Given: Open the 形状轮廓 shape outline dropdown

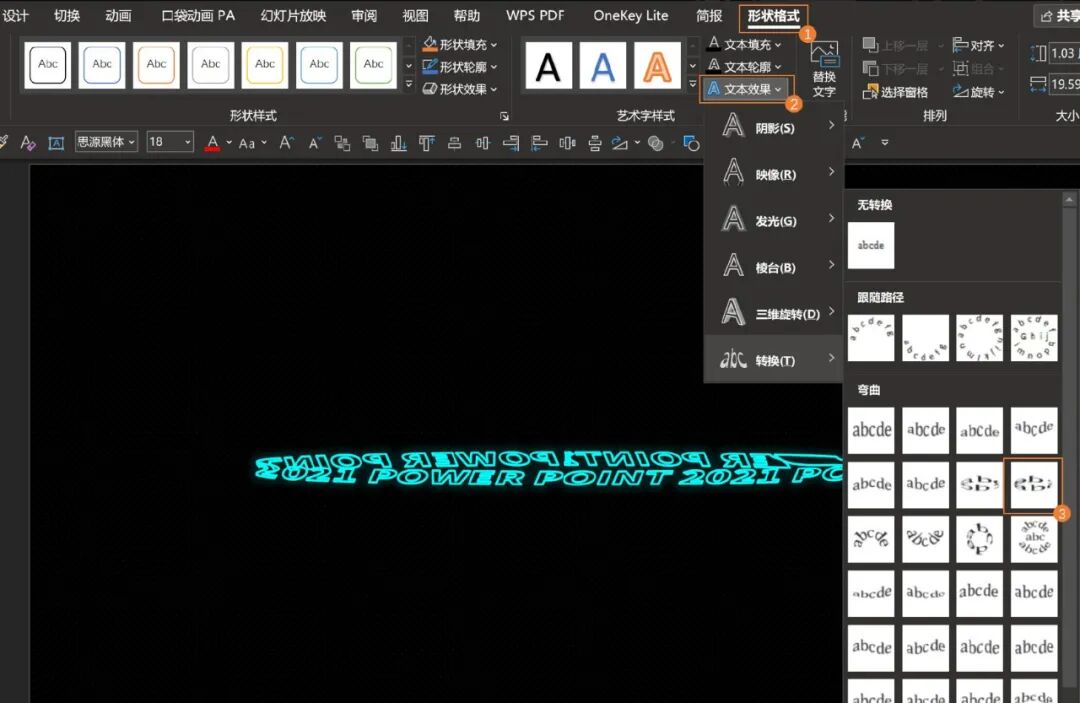Looking at the screenshot, I should coord(460,67).
